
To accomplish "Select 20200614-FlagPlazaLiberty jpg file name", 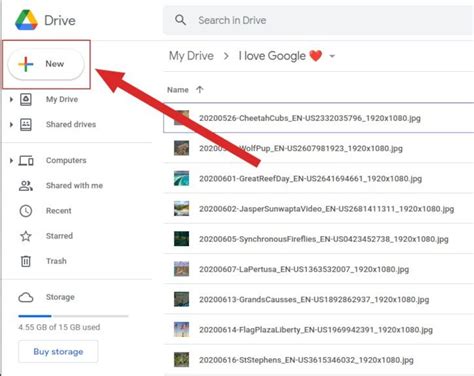I will [316, 330].
